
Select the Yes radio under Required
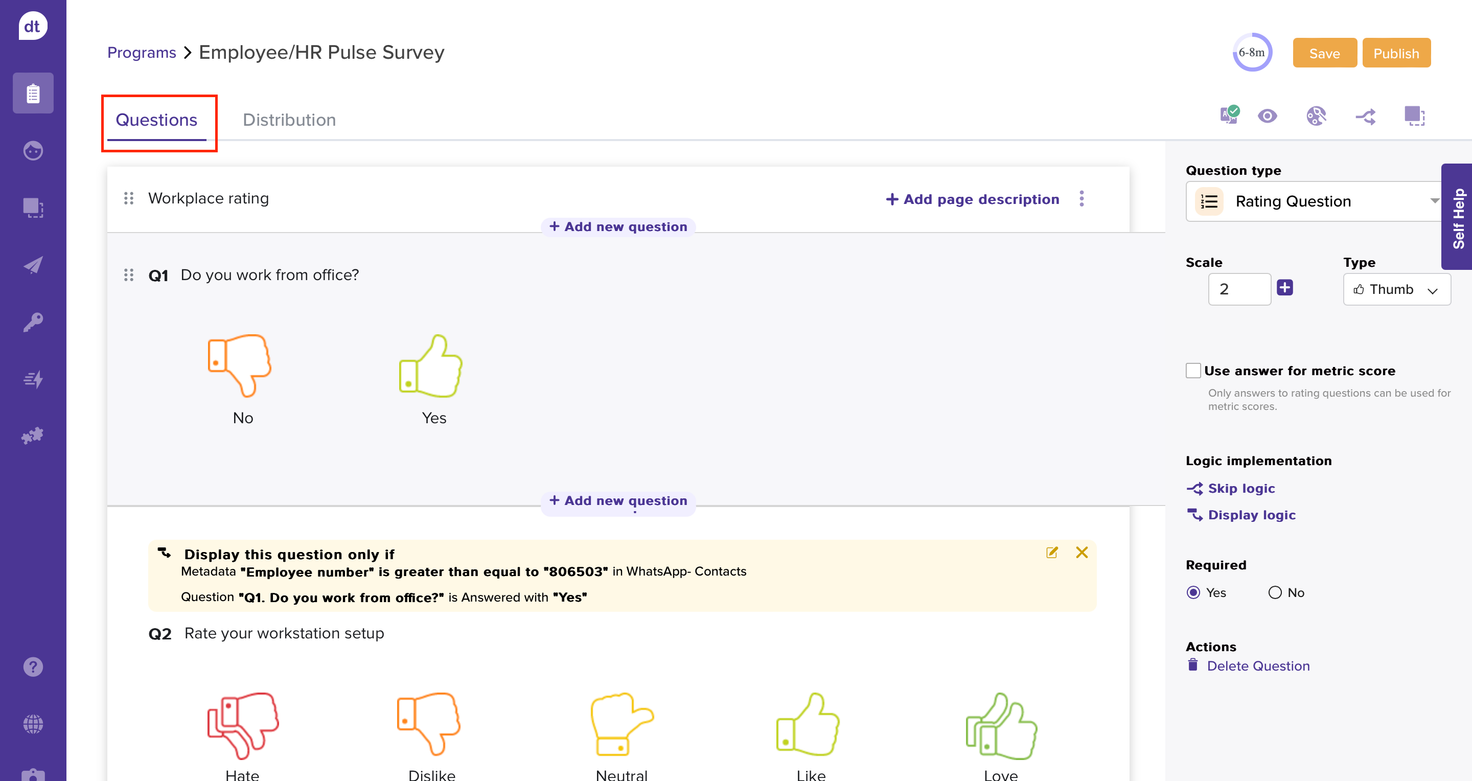click(1193, 593)
